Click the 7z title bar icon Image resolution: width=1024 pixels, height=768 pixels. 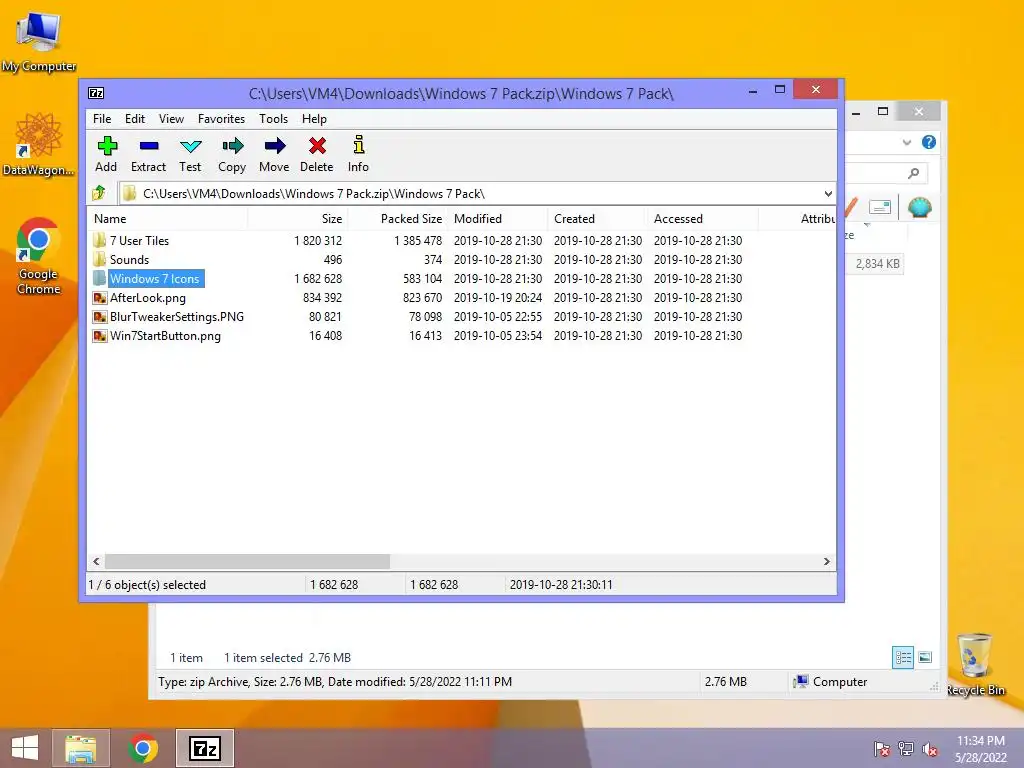pyautogui.click(x=96, y=93)
